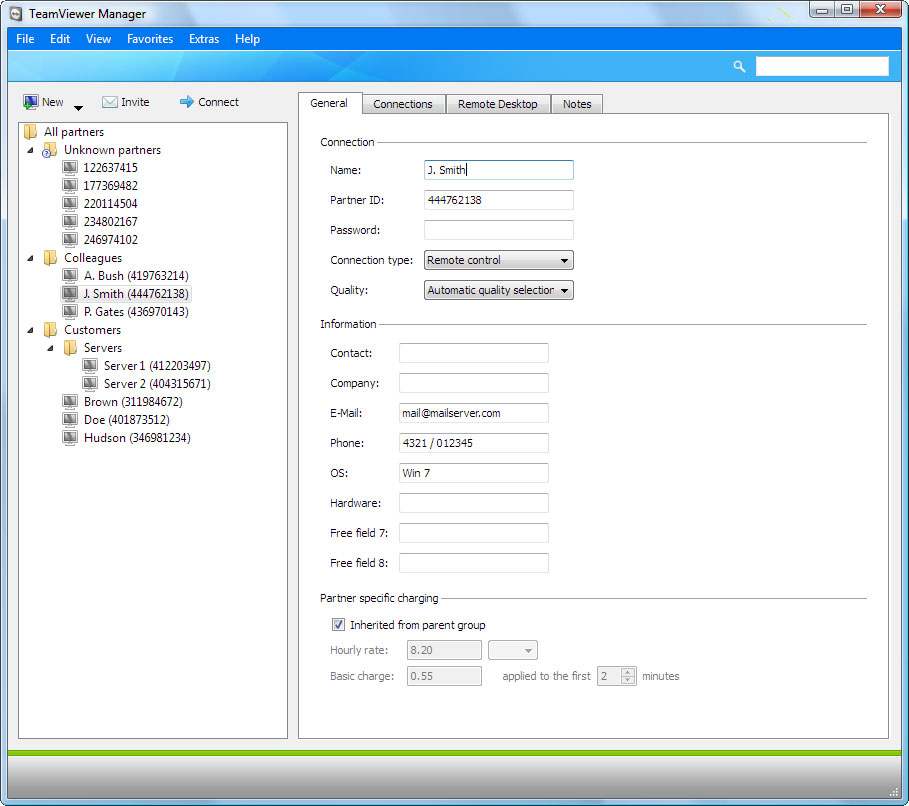
Task: Click the Invite envelope icon
Action: pos(110,102)
